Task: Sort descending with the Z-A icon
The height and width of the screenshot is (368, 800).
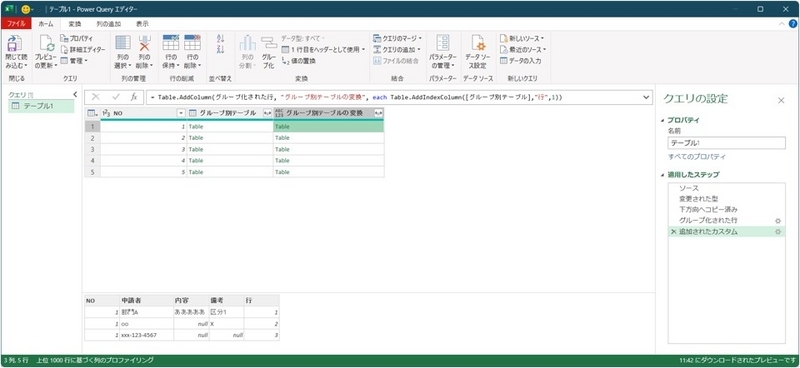Action: pyautogui.click(x=220, y=50)
